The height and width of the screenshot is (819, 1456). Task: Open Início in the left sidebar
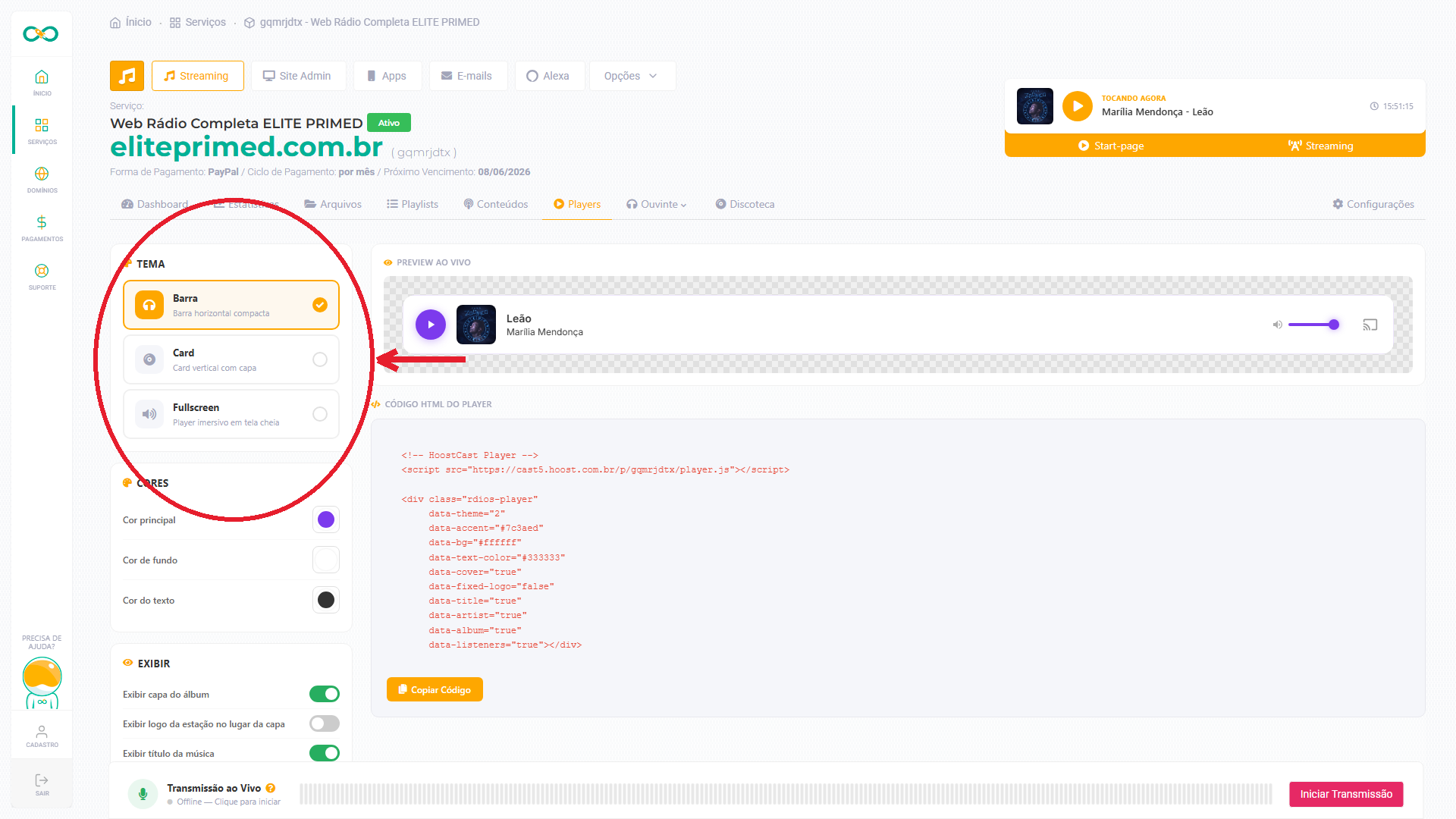tap(42, 83)
